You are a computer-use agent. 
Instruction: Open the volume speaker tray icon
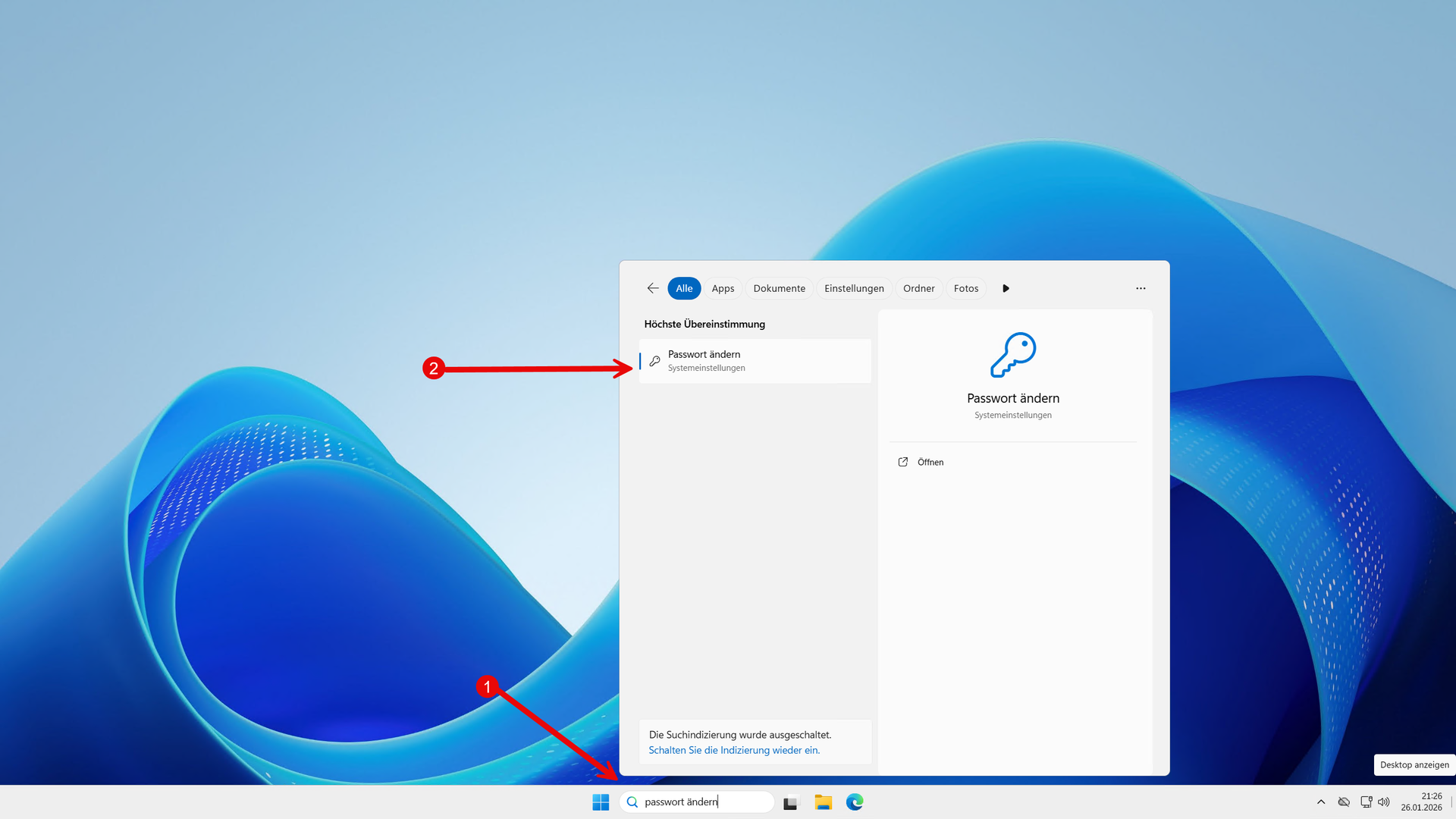pos(1384,802)
